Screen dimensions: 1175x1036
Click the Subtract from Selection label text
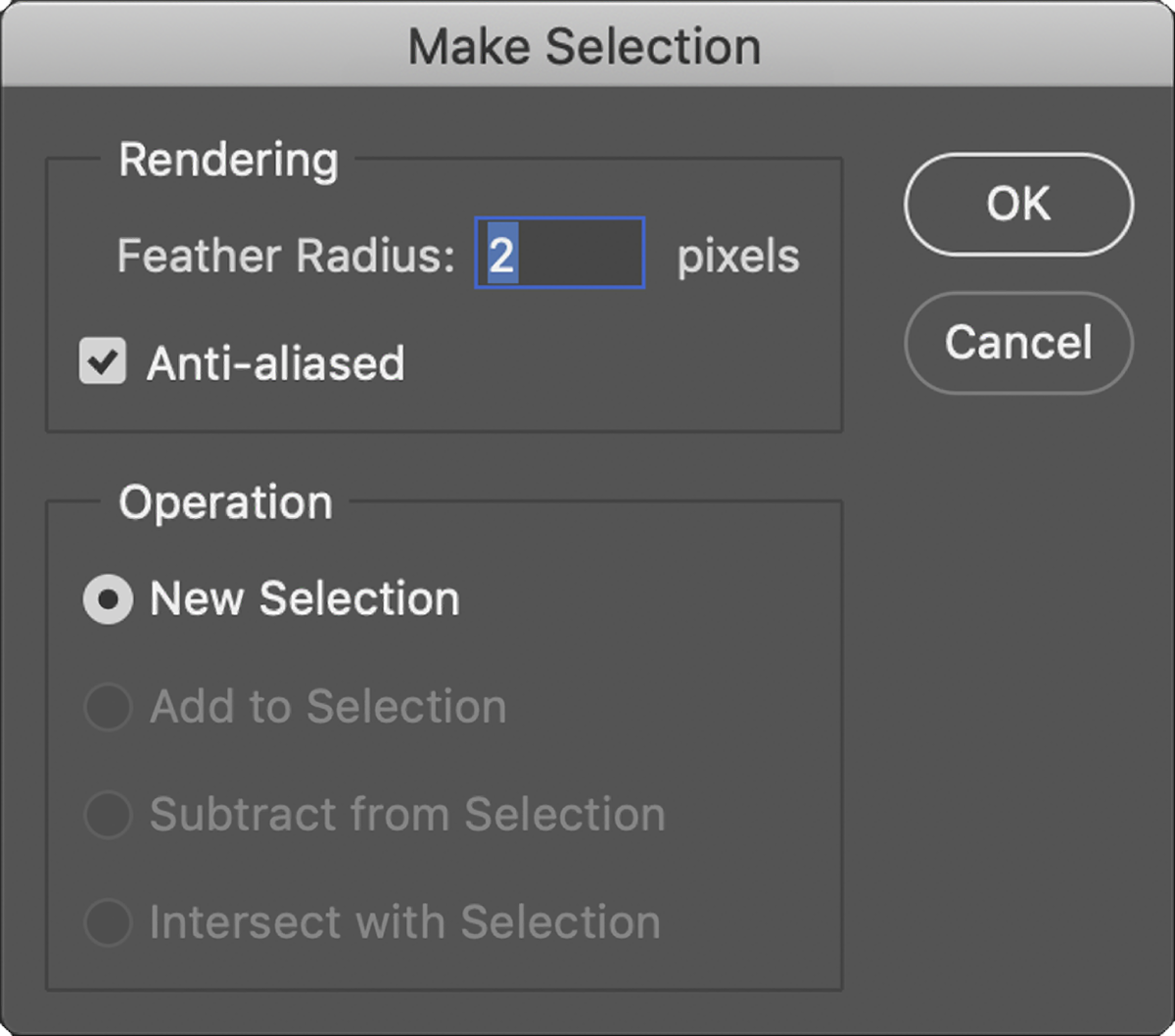(407, 814)
